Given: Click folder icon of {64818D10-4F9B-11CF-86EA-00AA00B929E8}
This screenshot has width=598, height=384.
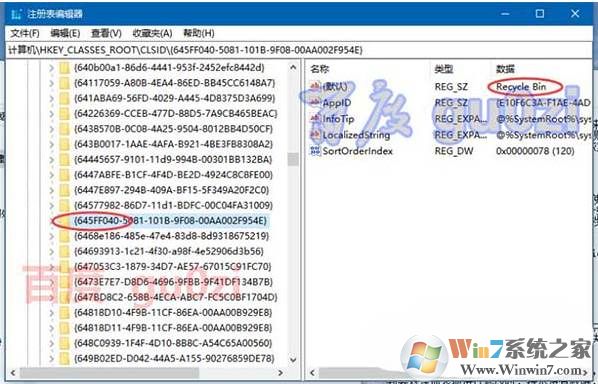Looking at the screenshot, I should pos(64,313).
